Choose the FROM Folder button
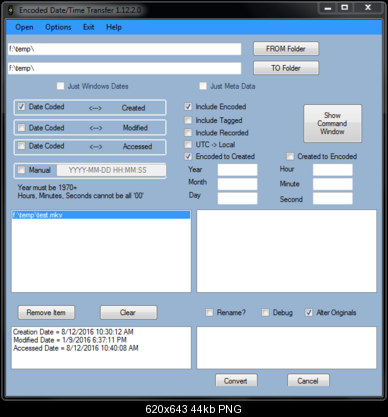 tap(286, 49)
